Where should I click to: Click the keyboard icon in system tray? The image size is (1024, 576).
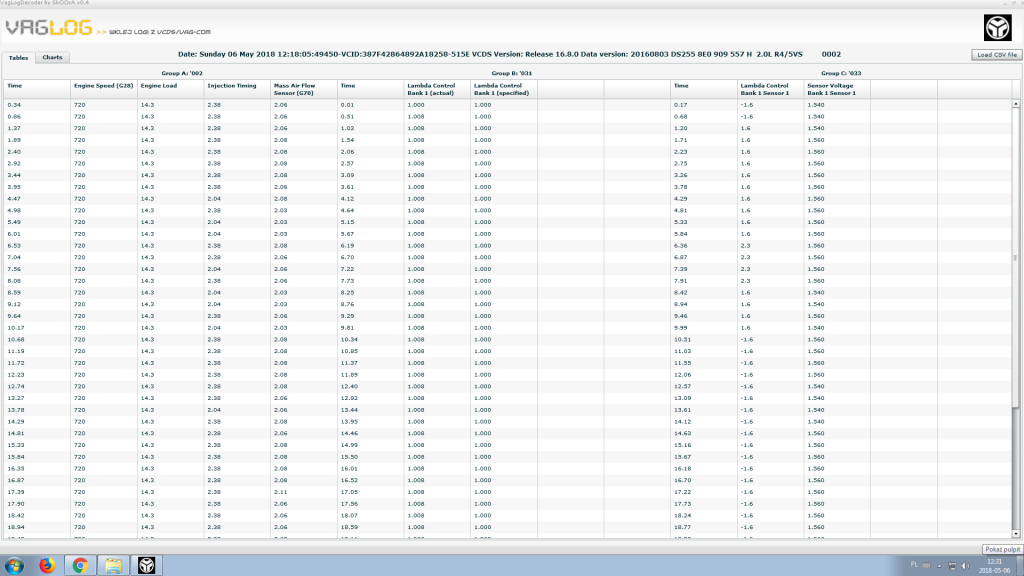[926, 566]
